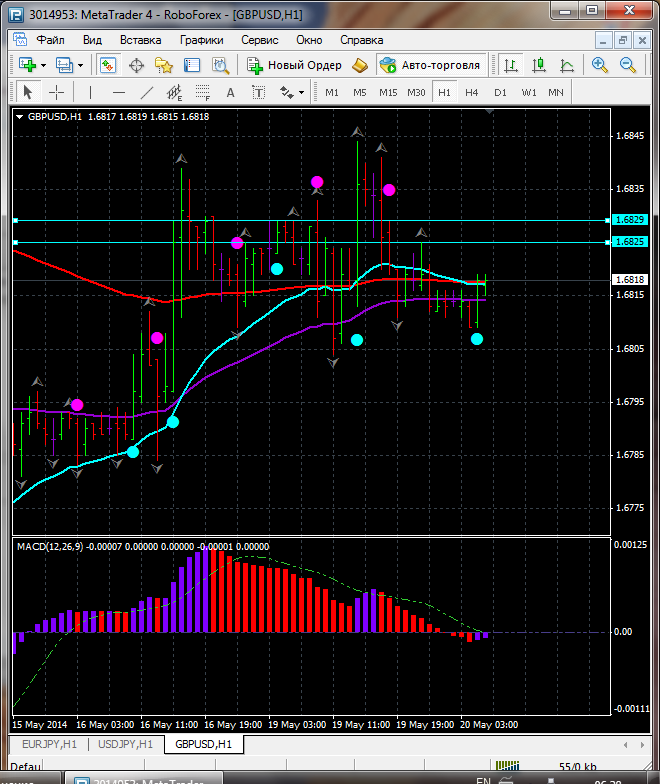Select the Crosshair tool
660x784 pixels.
pyautogui.click(x=57, y=92)
